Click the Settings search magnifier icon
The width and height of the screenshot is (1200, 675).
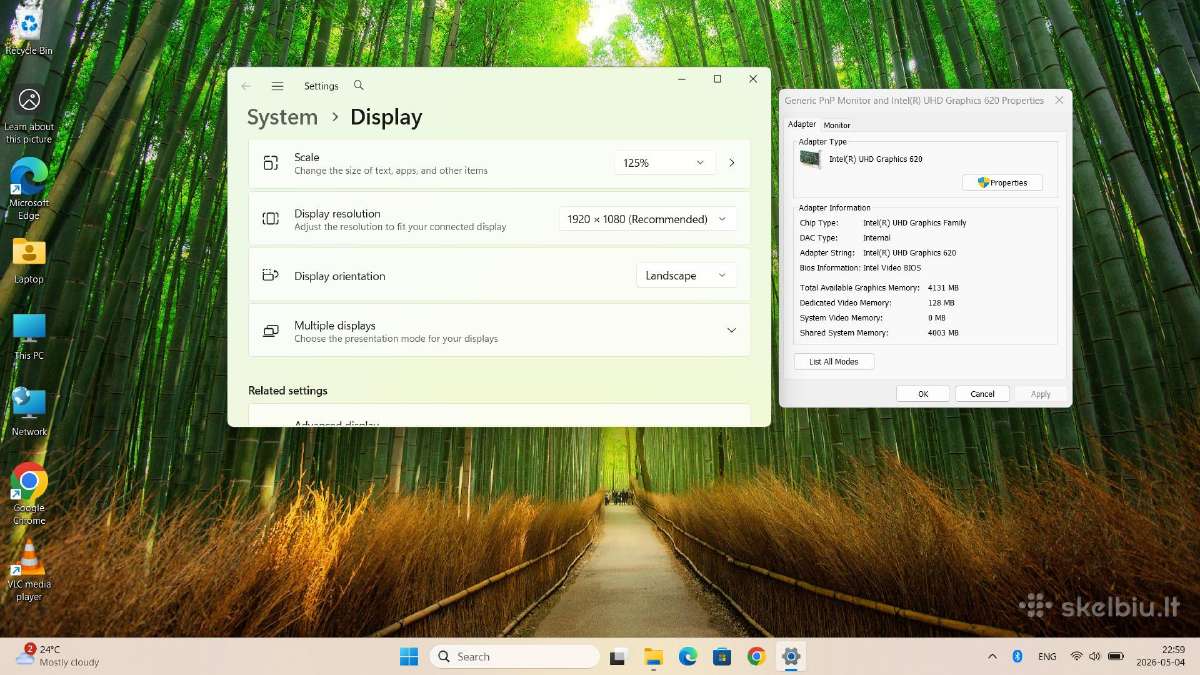pos(359,86)
